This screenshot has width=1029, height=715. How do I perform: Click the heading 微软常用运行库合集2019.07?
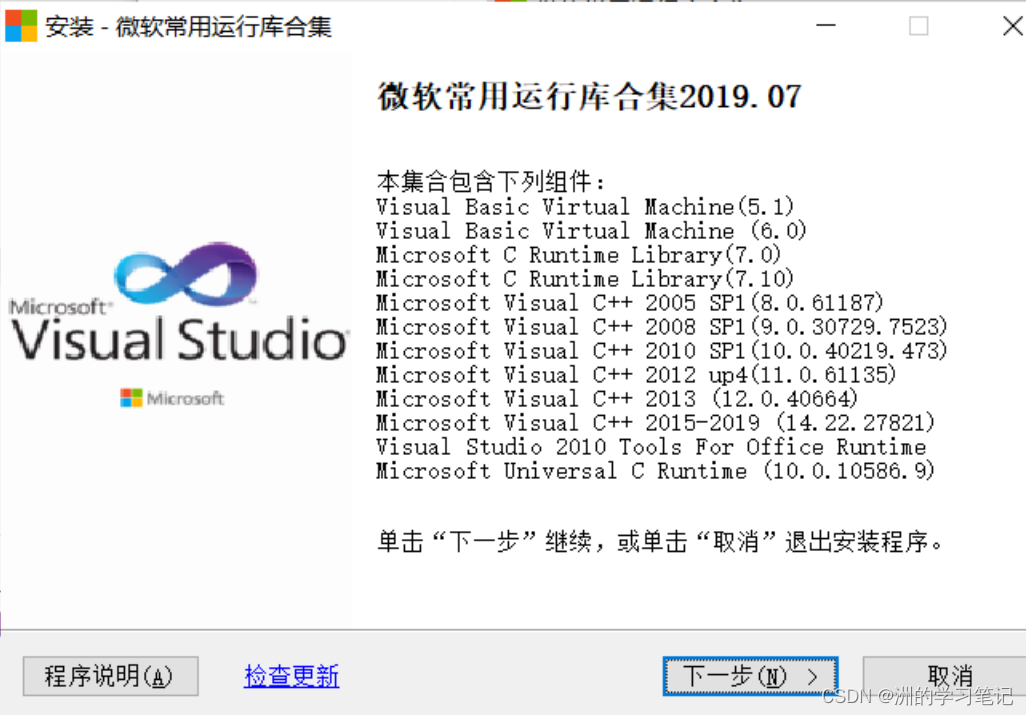tap(589, 97)
